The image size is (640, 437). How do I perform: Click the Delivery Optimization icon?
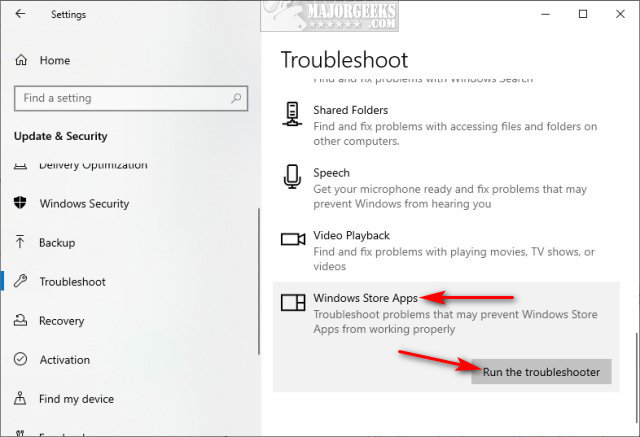[20, 166]
